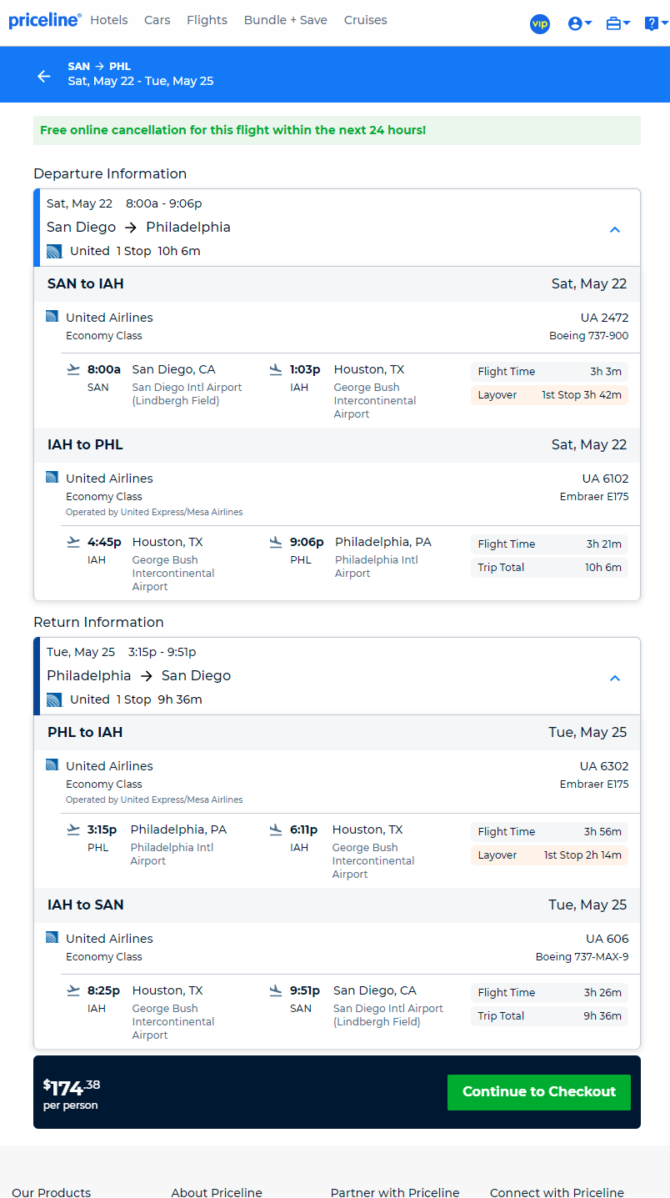
Task: Go to Flights section
Action: (207, 20)
